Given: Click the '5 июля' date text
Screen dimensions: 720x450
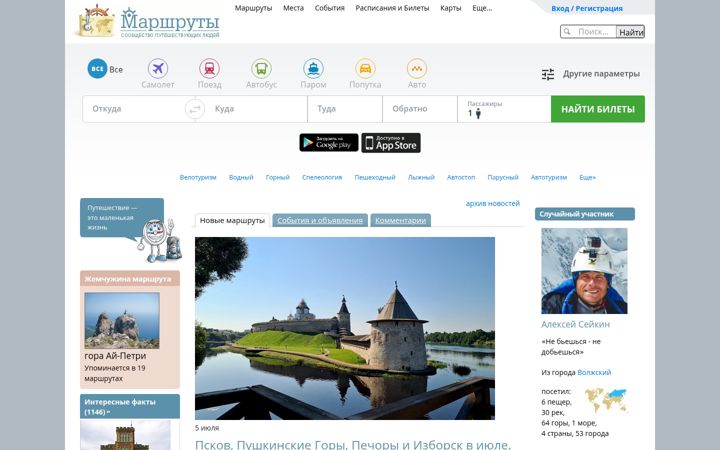Looking at the screenshot, I should click(207, 428).
